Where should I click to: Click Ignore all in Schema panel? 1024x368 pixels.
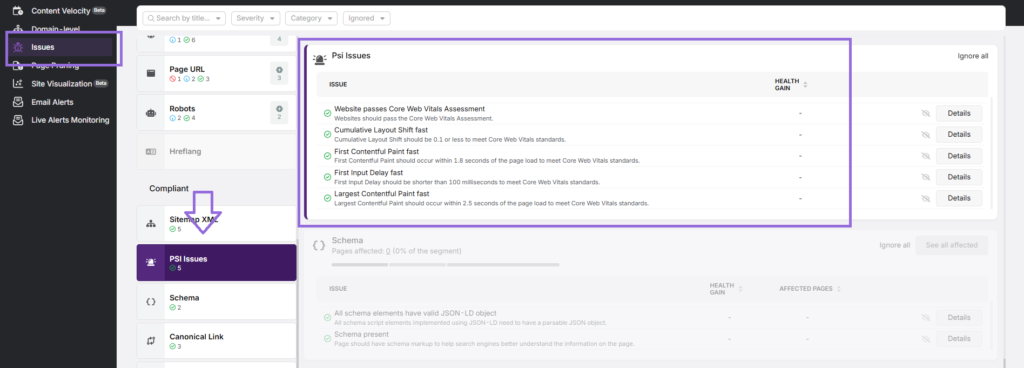[x=894, y=245]
